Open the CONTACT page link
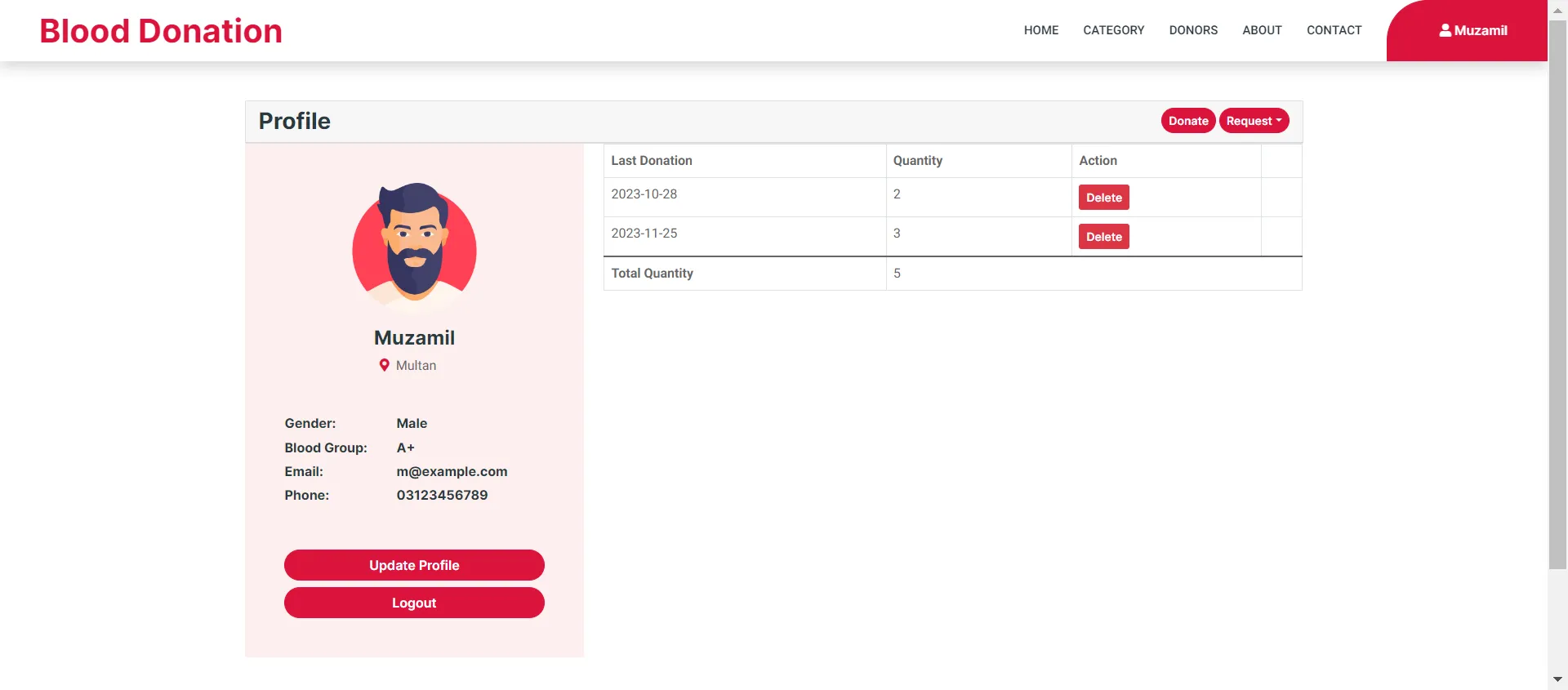The height and width of the screenshot is (690, 1568). pyautogui.click(x=1334, y=30)
